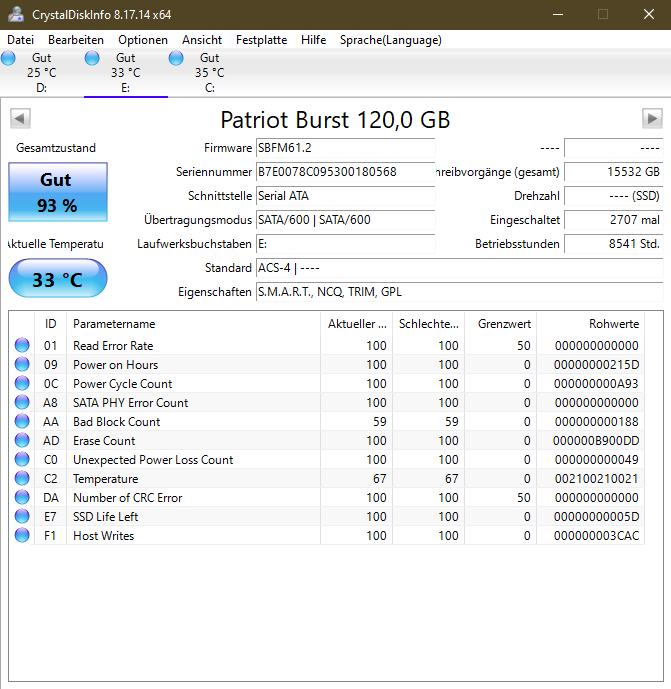Click raw value 000000003CAC
Screen dimensions: 671x689
click(x=596, y=536)
